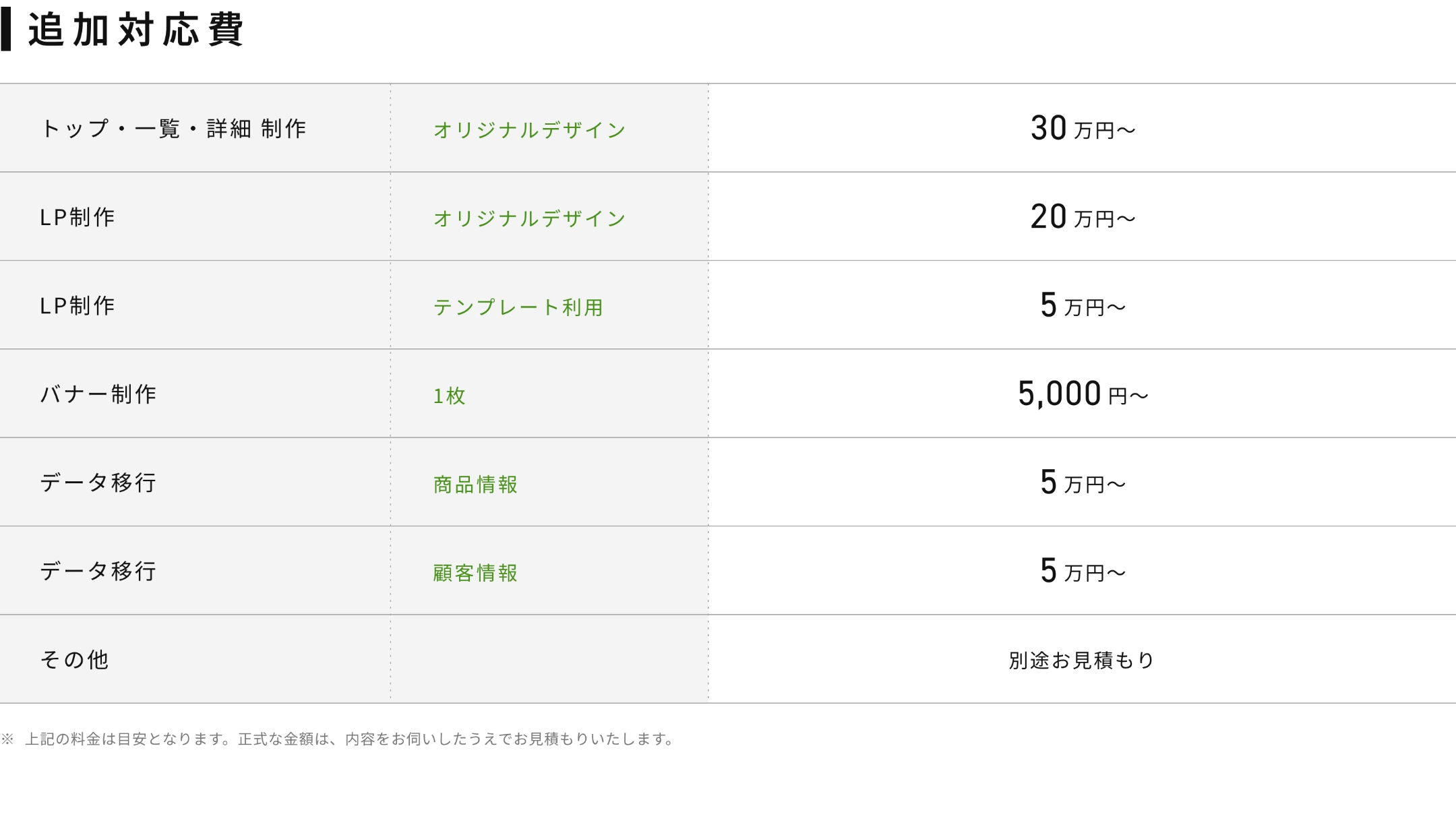Click オリジナルデザイン in the トップ・一覧・詳細 row
The image size is (1456, 829).
pyautogui.click(x=530, y=129)
